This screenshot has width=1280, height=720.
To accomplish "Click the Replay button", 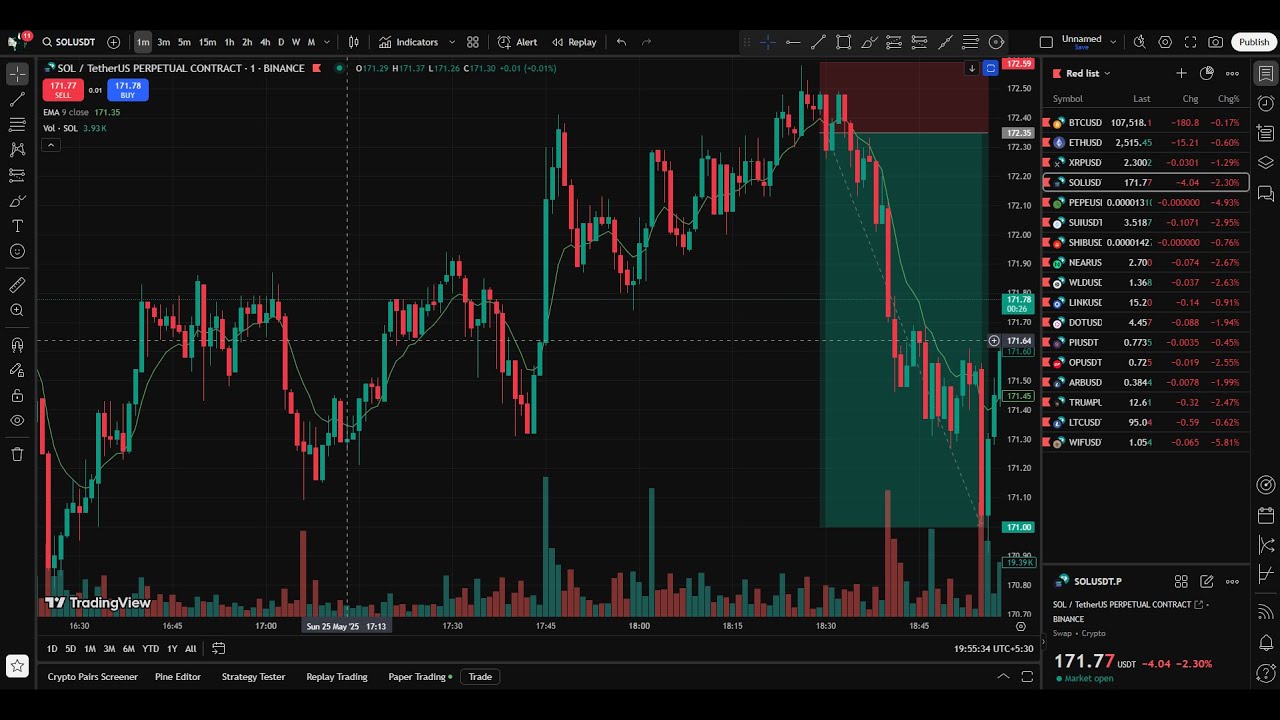I will (x=574, y=42).
